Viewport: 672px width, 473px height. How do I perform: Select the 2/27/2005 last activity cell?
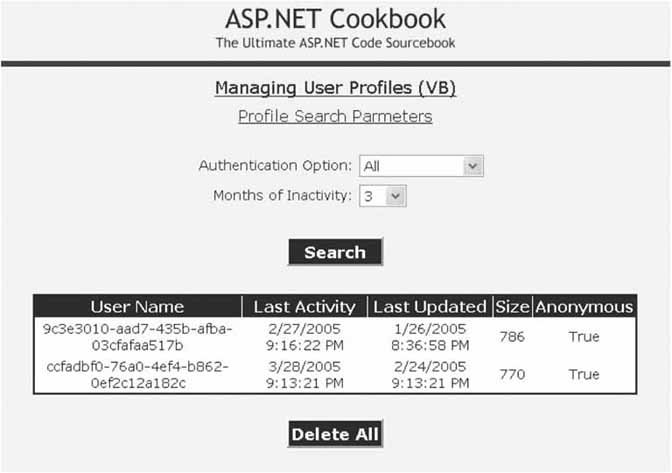click(304, 337)
